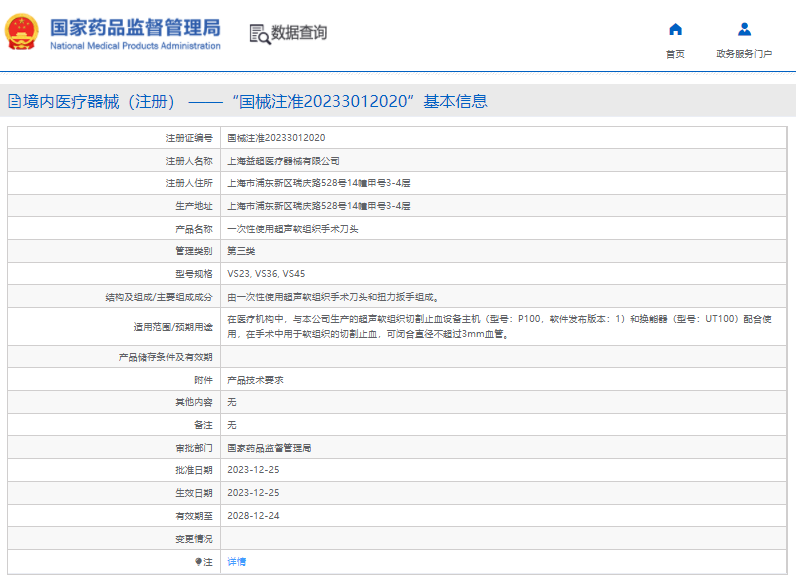Select model value VS23, VS36, VS45
This screenshot has height=581, width=796.
[x=266, y=274]
